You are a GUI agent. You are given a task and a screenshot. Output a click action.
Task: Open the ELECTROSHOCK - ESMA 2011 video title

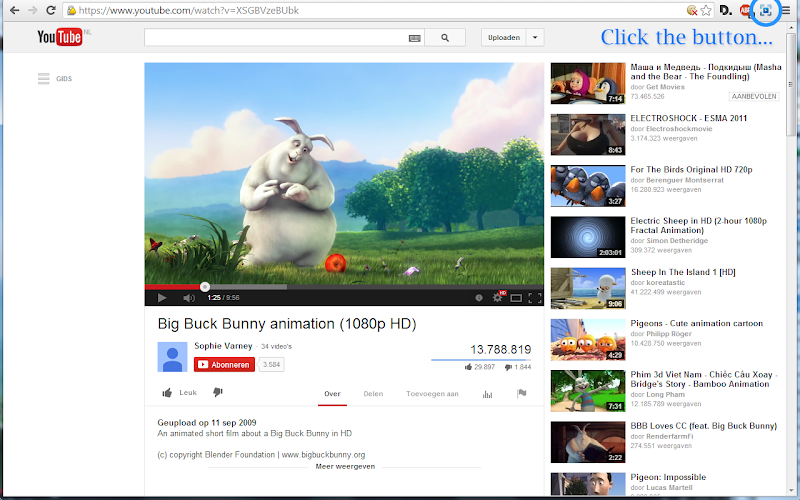coord(688,118)
